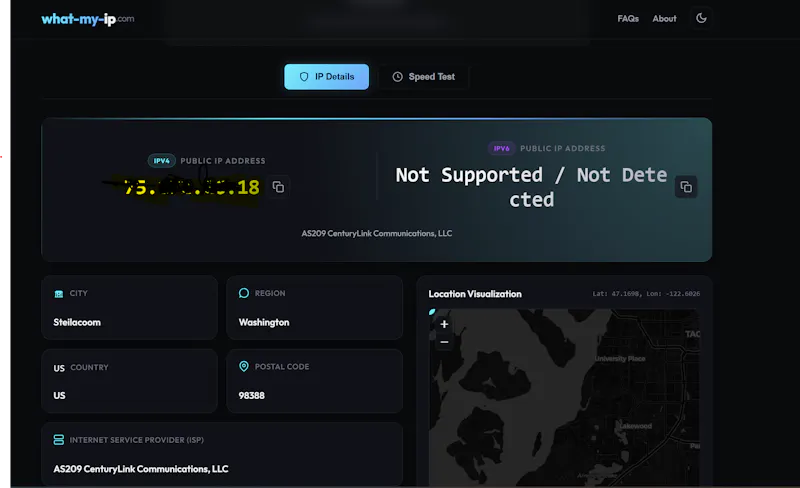The image size is (800, 488).
Task: Click the Region icon
Action: click(244, 293)
